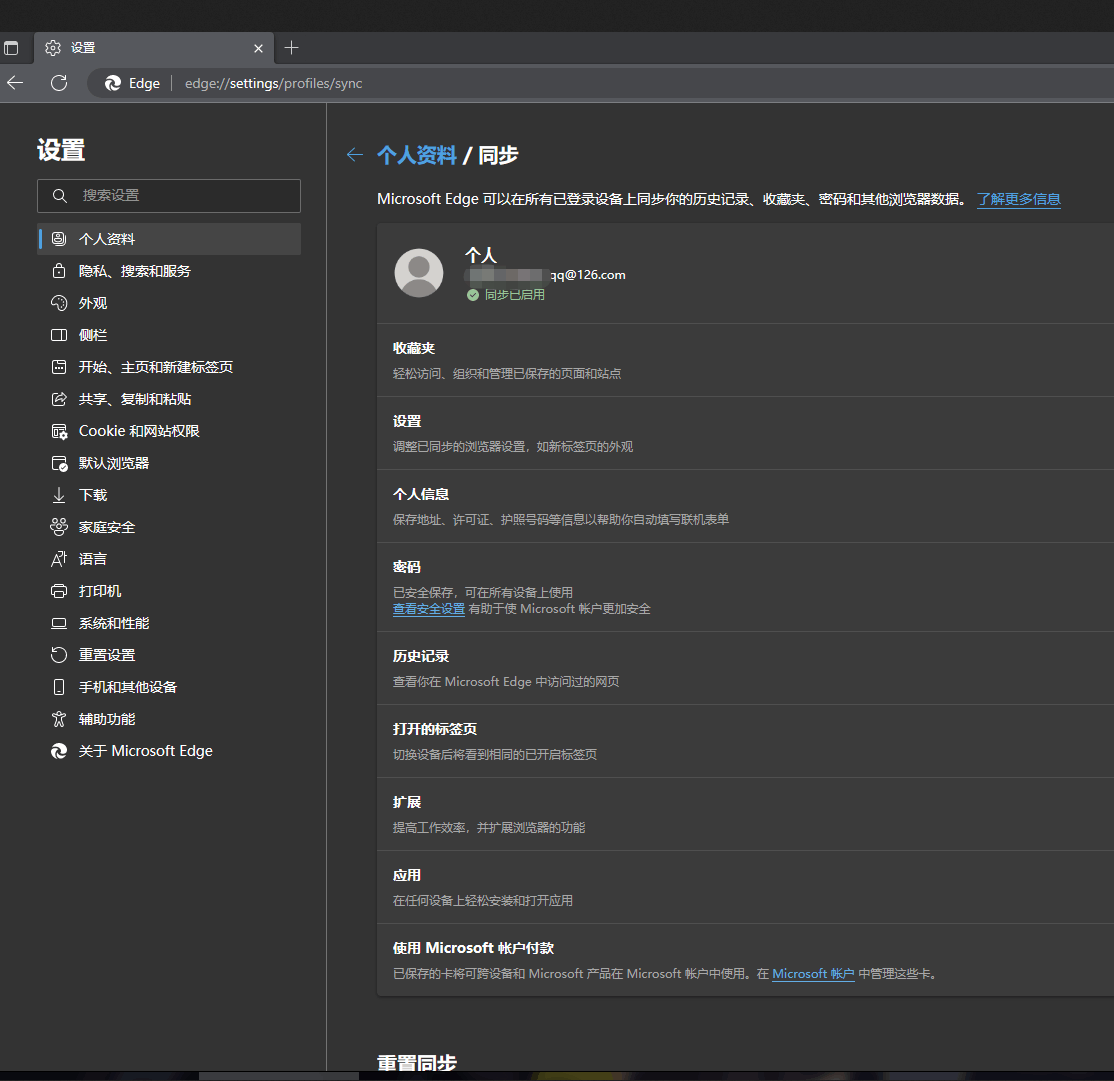Image resolution: width=1114 pixels, height=1081 pixels.
Task: Click the 收藏夹 sync row
Action: [x=745, y=360]
